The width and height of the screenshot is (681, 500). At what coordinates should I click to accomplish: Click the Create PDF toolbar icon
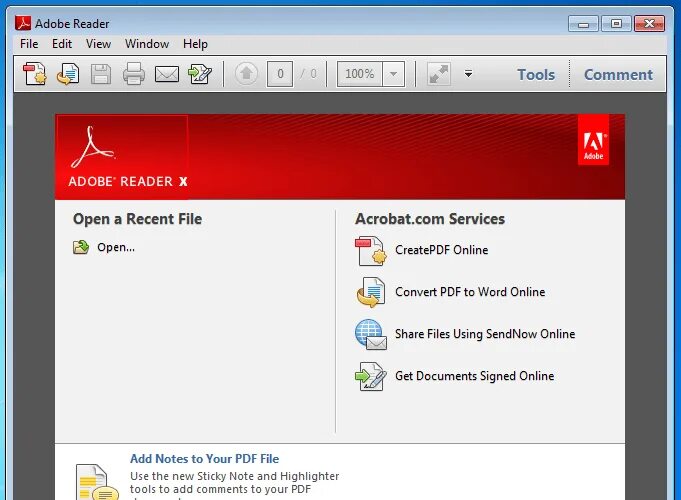pyautogui.click(x=35, y=74)
